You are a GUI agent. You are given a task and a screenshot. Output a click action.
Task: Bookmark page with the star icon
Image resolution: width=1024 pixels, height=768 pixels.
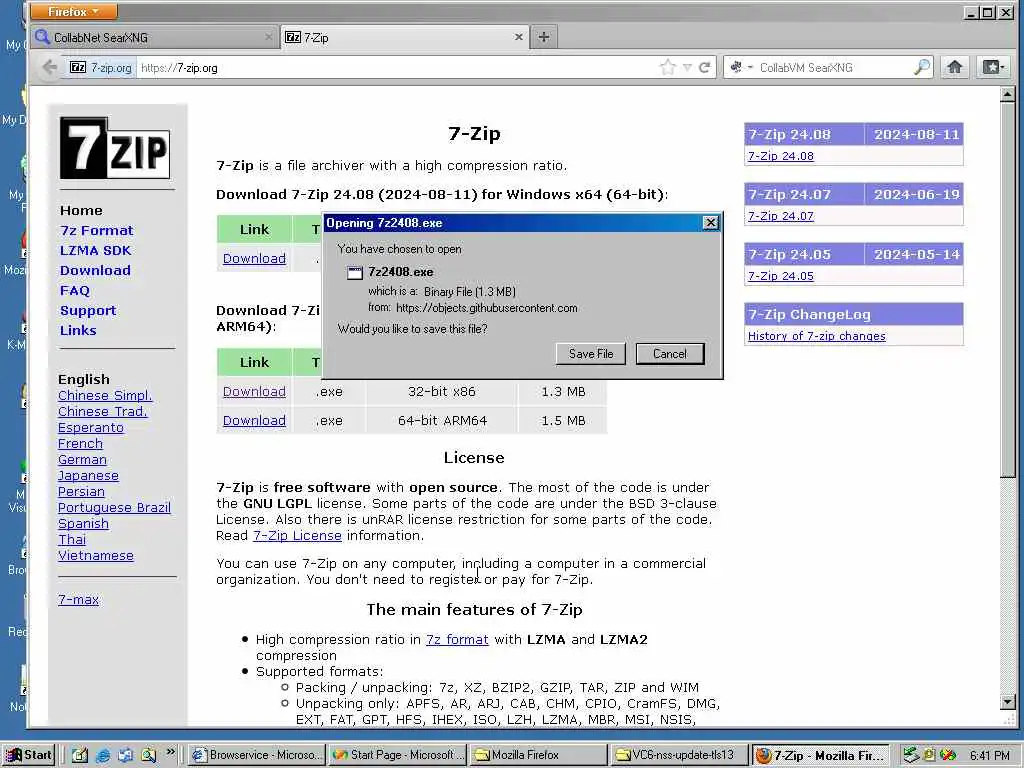667,67
